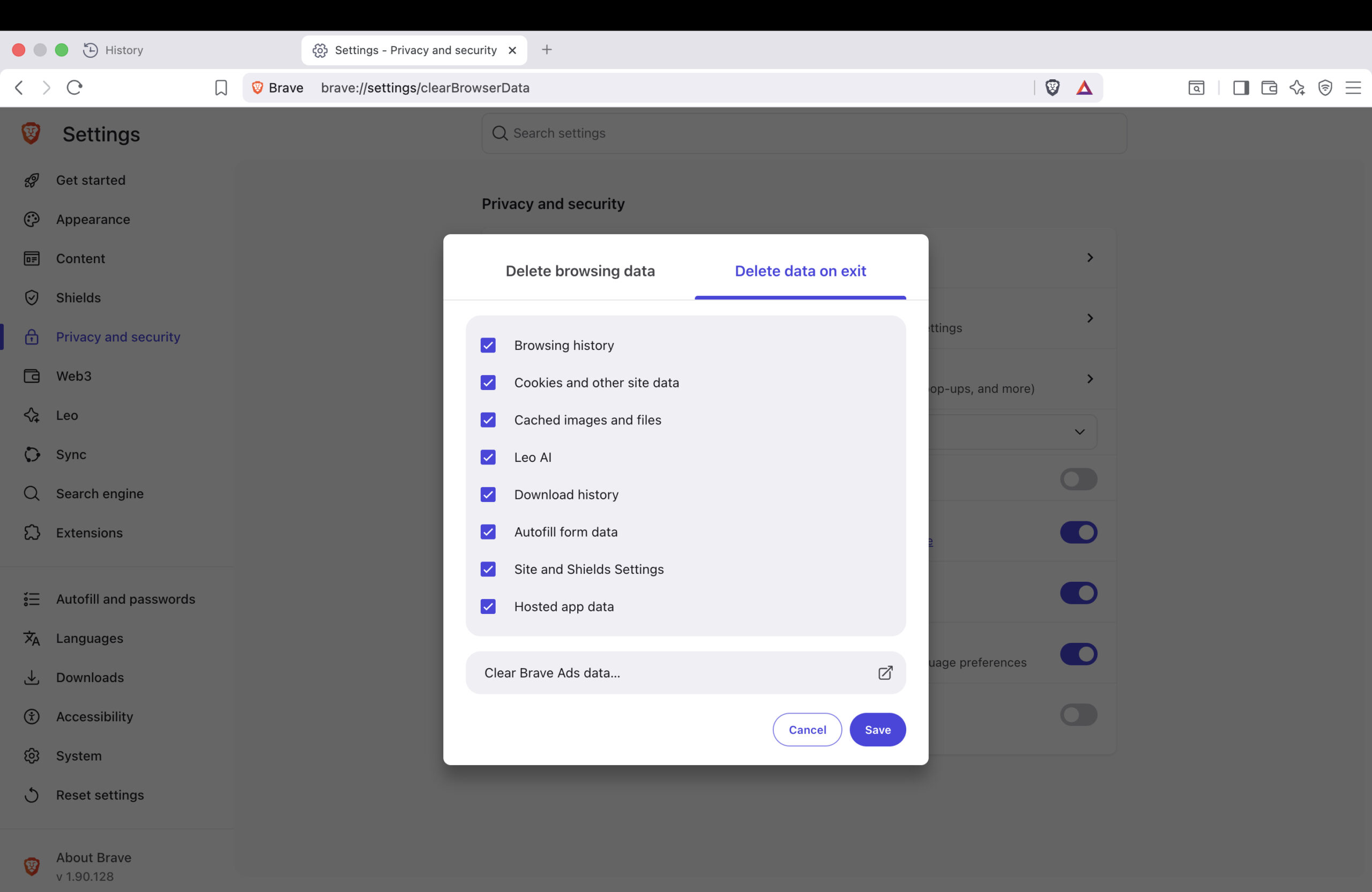Viewport: 1372px width, 892px height.
Task: Toggle the Autofill form data checkbox
Action: point(488,532)
